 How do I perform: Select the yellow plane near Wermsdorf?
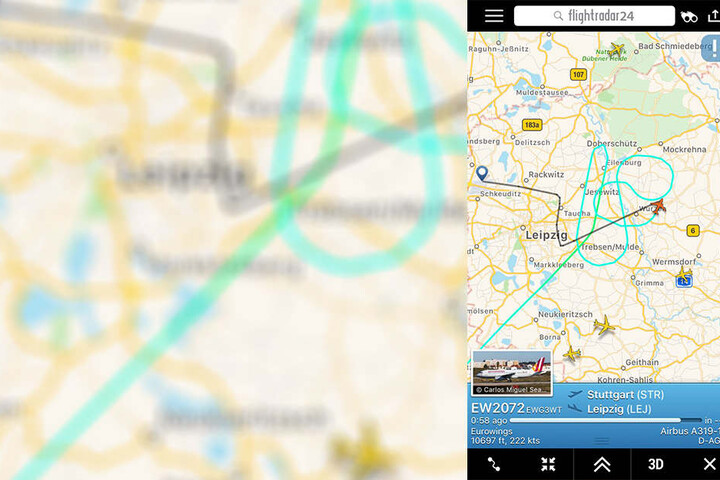[684, 275]
